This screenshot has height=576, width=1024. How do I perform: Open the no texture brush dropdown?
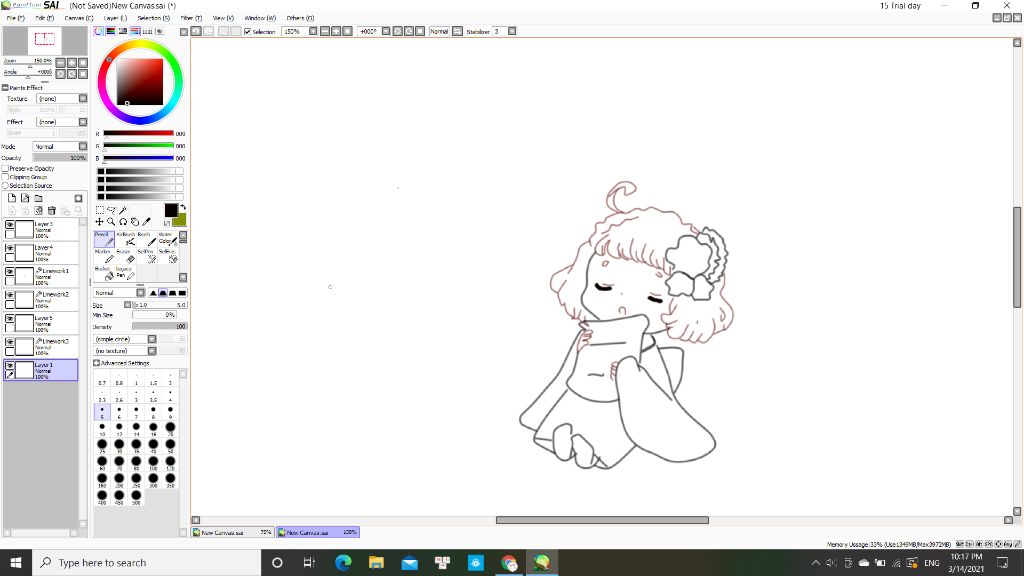[x=125, y=351]
